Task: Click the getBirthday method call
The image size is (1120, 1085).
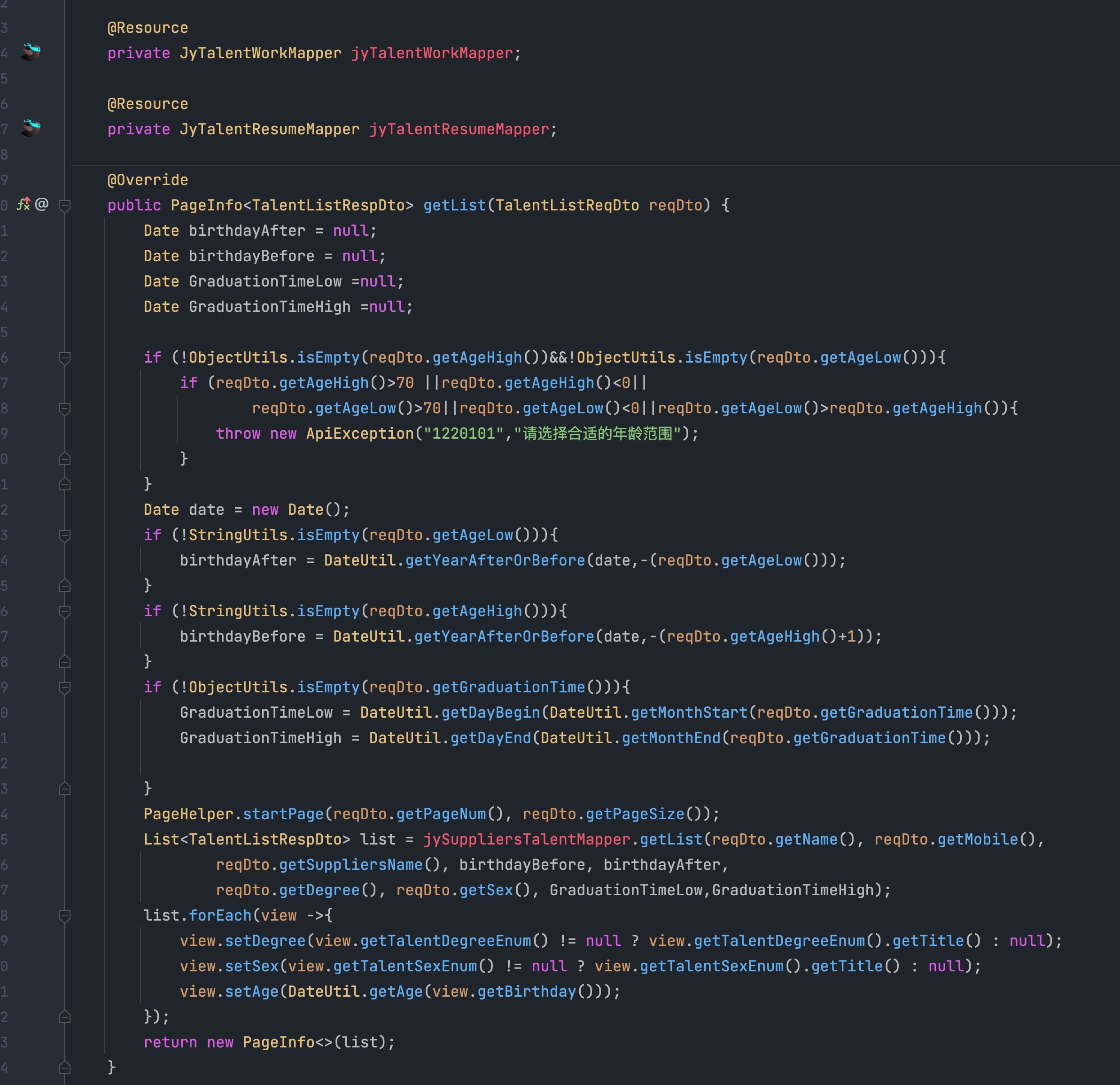Action: (x=527, y=992)
